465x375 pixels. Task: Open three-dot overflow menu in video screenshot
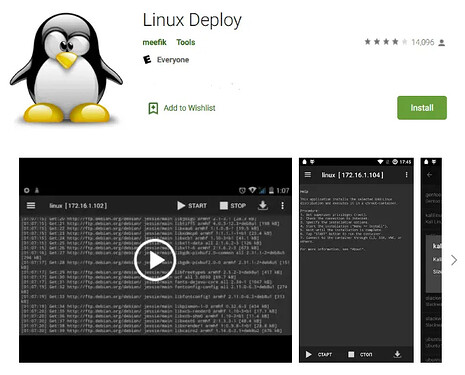pyautogui.click(x=282, y=206)
